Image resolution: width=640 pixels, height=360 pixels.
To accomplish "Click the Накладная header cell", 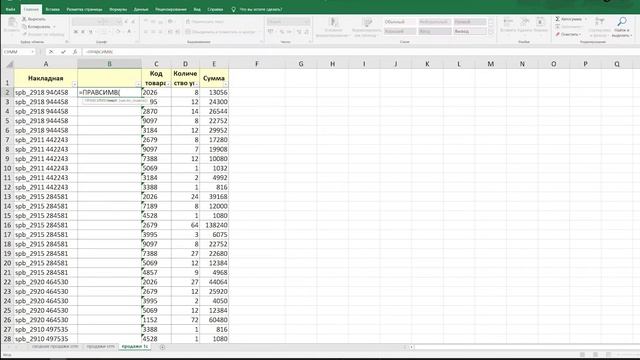I will tap(46, 78).
